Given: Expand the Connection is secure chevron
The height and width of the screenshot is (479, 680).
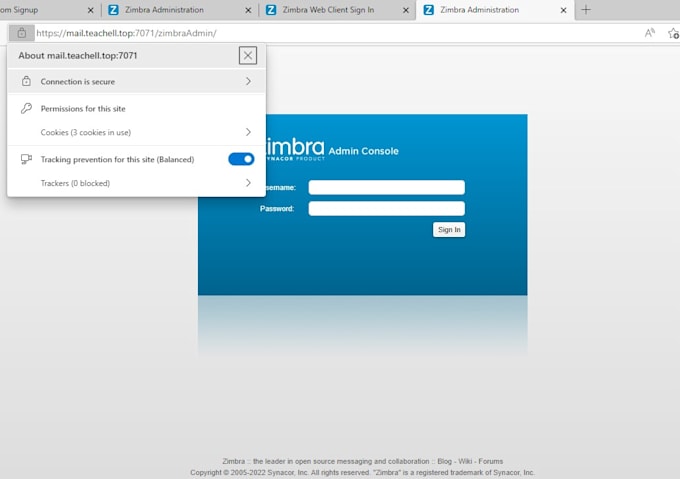Looking at the screenshot, I should (248, 81).
